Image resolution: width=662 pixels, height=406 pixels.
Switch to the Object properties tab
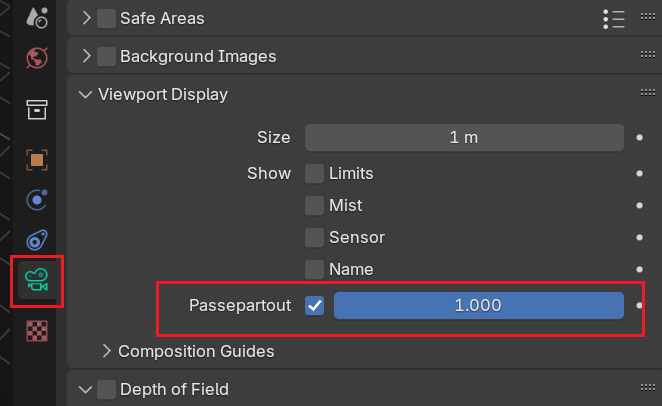coord(37,159)
